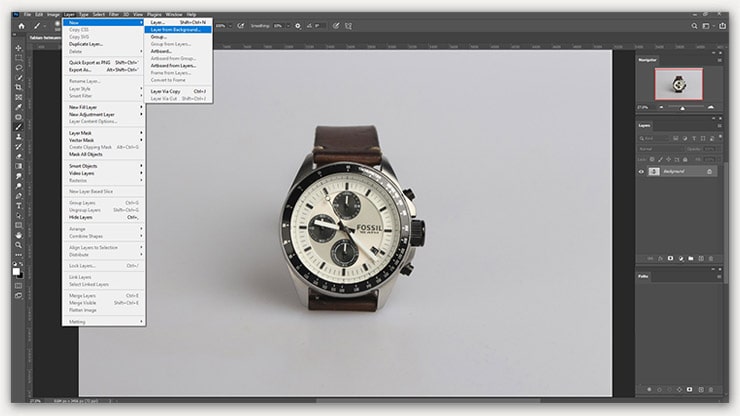The width and height of the screenshot is (740, 416).
Task: Select the Brush tool in toolbox
Action: pyautogui.click(x=19, y=127)
